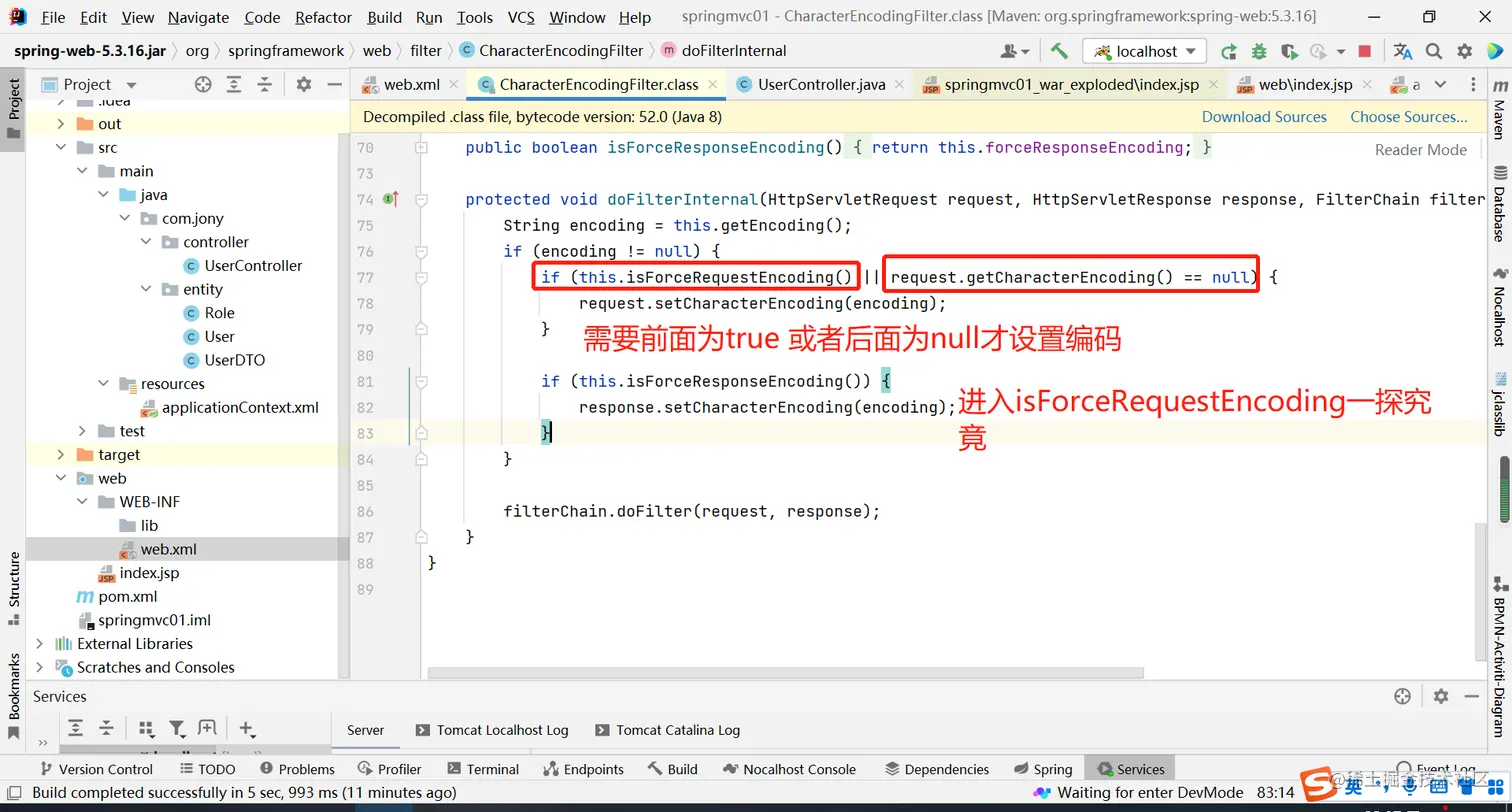Open the Terminal tool window
The height and width of the screenshot is (812, 1512).
482,769
